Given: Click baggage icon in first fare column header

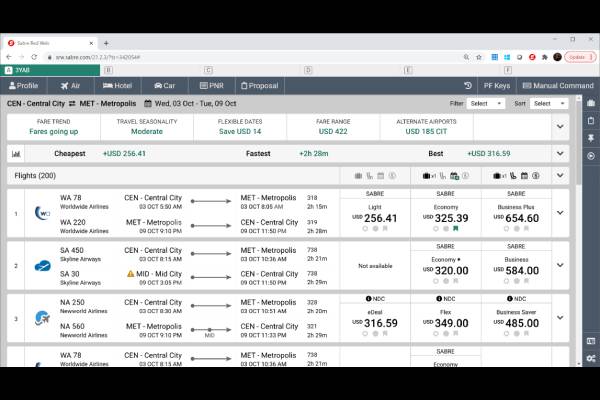Looking at the screenshot, I should click(x=358, y=176).
